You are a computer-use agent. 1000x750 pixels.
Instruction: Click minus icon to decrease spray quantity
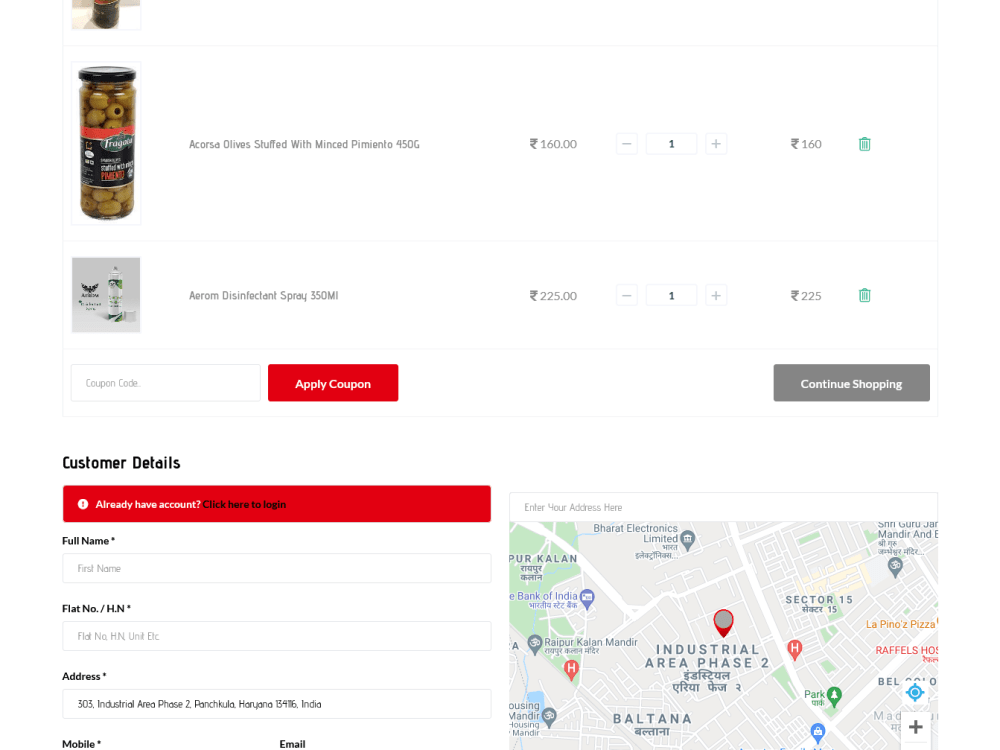[x=627, y=295]
